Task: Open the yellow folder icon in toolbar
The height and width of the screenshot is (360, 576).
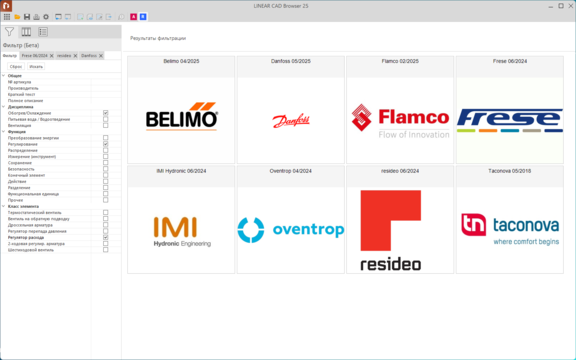Action: pos(17,17)
